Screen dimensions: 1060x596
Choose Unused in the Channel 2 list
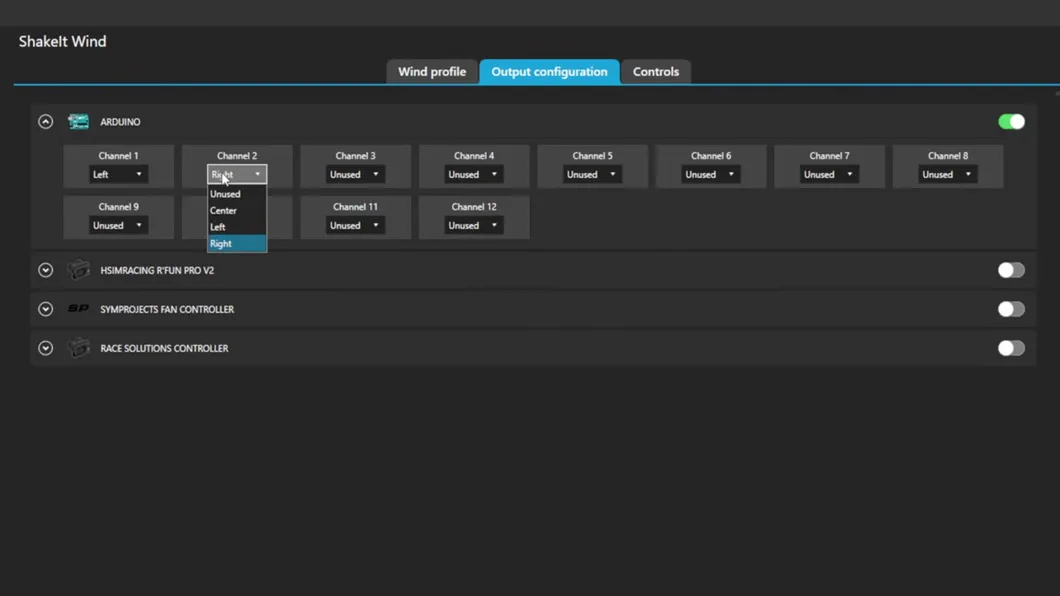[x=237, y=194]
